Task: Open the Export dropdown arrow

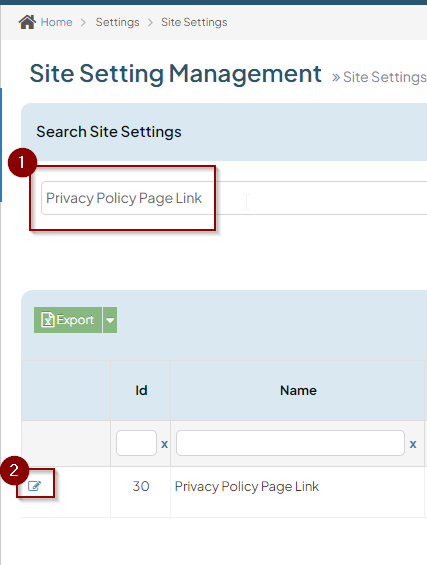Action: point(110,320)
